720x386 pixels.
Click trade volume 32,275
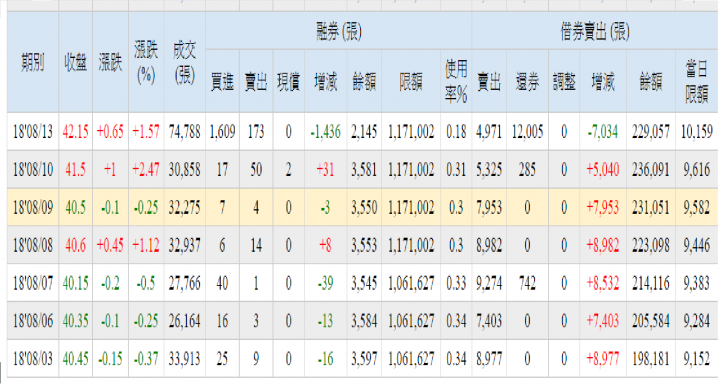click(x=185, y=207)
